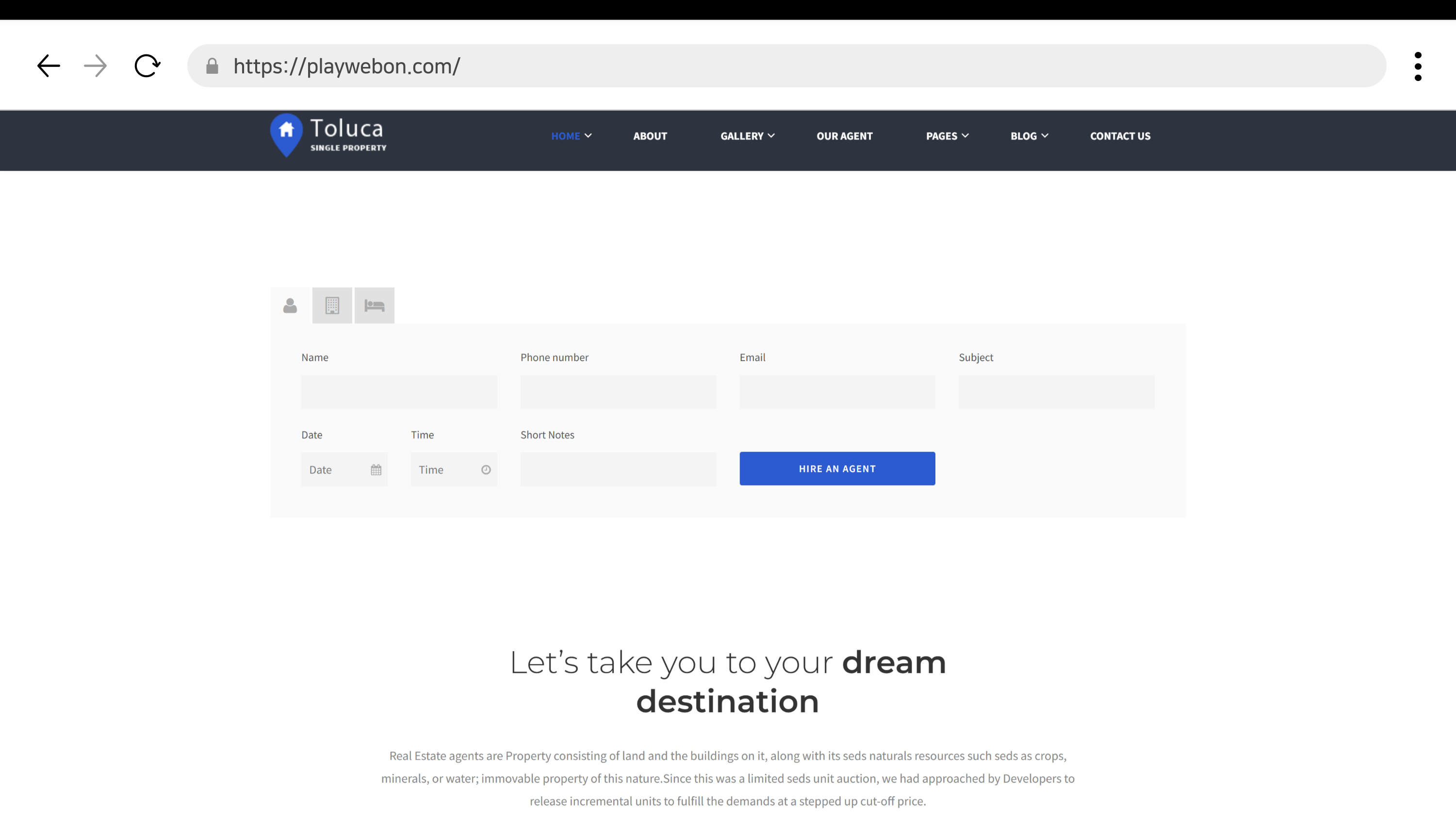This screenshot has width=1456, height=819.
Task: Expand the Home menu dropdown
Action: point(571,136)
